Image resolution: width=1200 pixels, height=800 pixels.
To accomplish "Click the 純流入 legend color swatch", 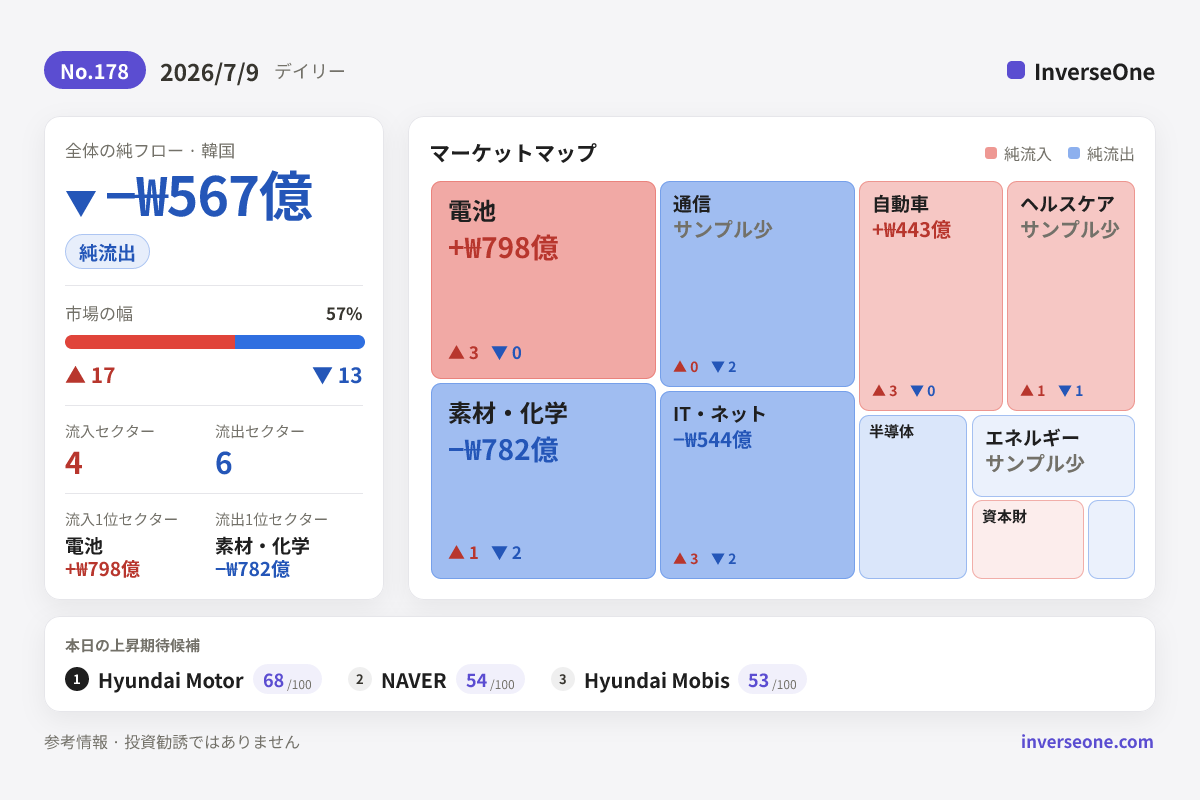I will [991, 153].
